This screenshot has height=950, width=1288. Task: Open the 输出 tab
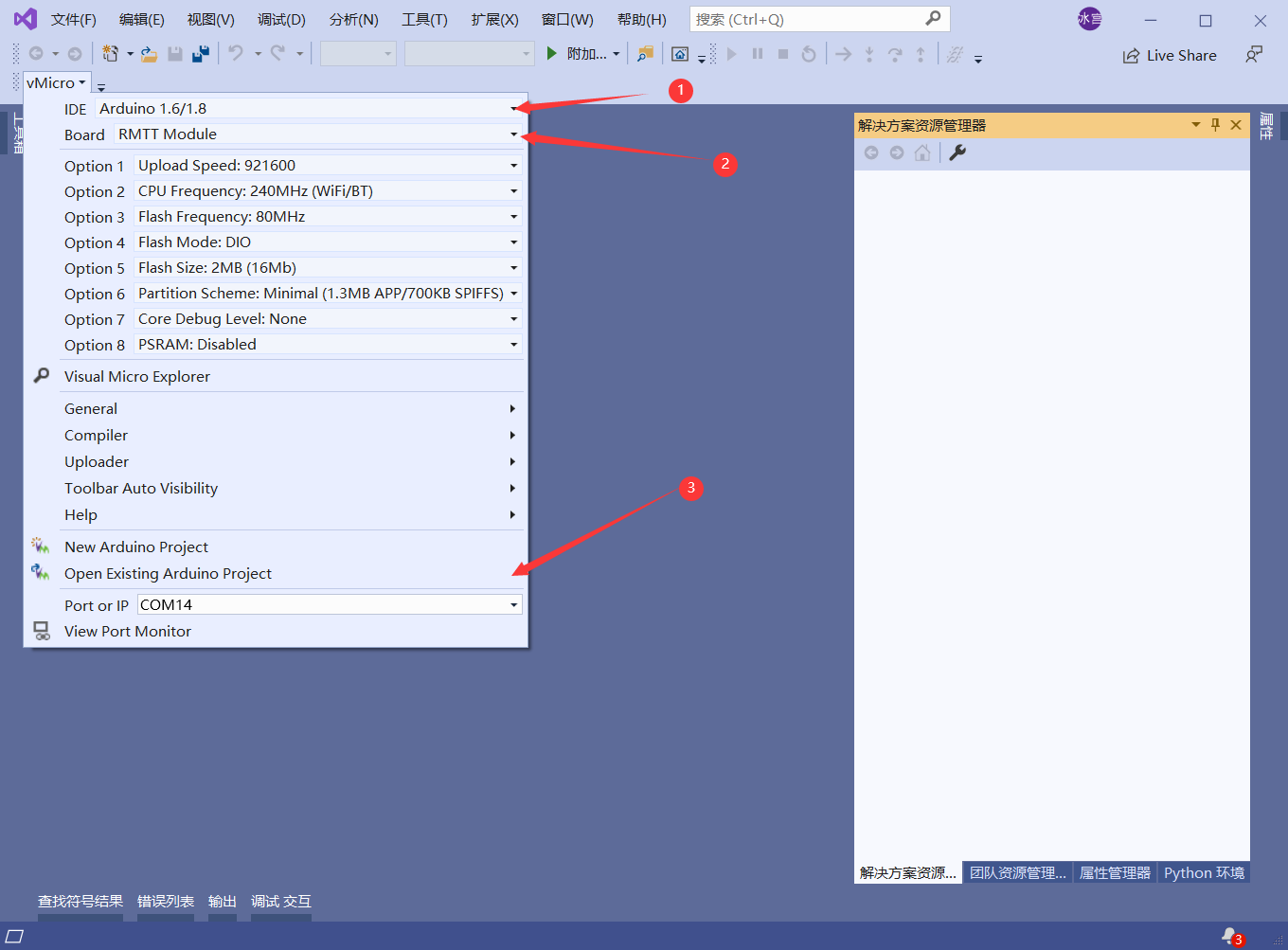[x=223, y=901]
